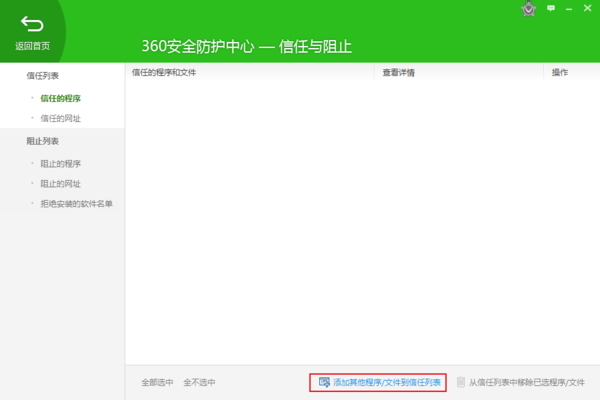The image size is (600, 400).
Task: Click 全部选中 to select all
Action: (157, 382)
